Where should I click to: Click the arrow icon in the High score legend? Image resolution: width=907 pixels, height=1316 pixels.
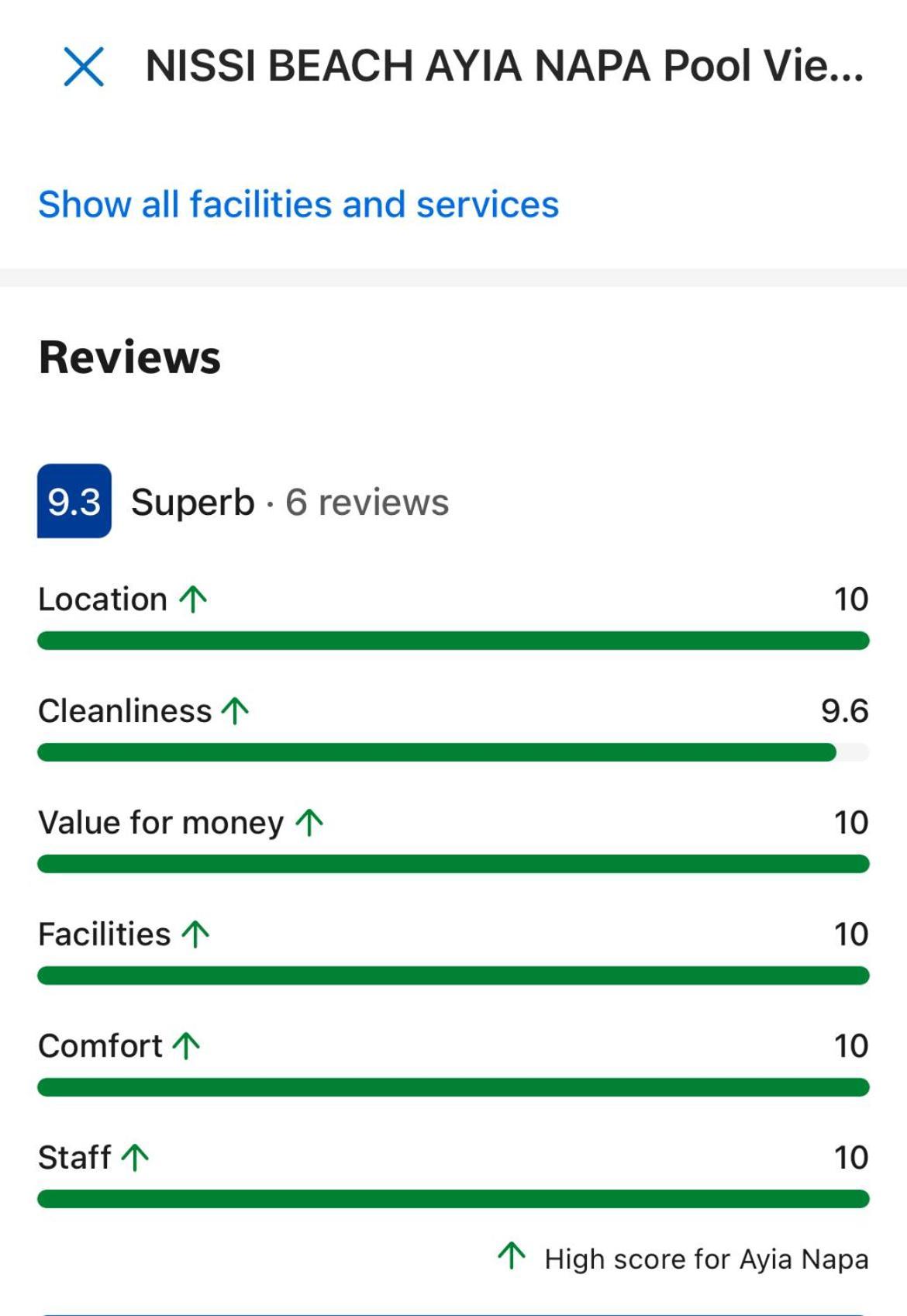[512, 1255]
